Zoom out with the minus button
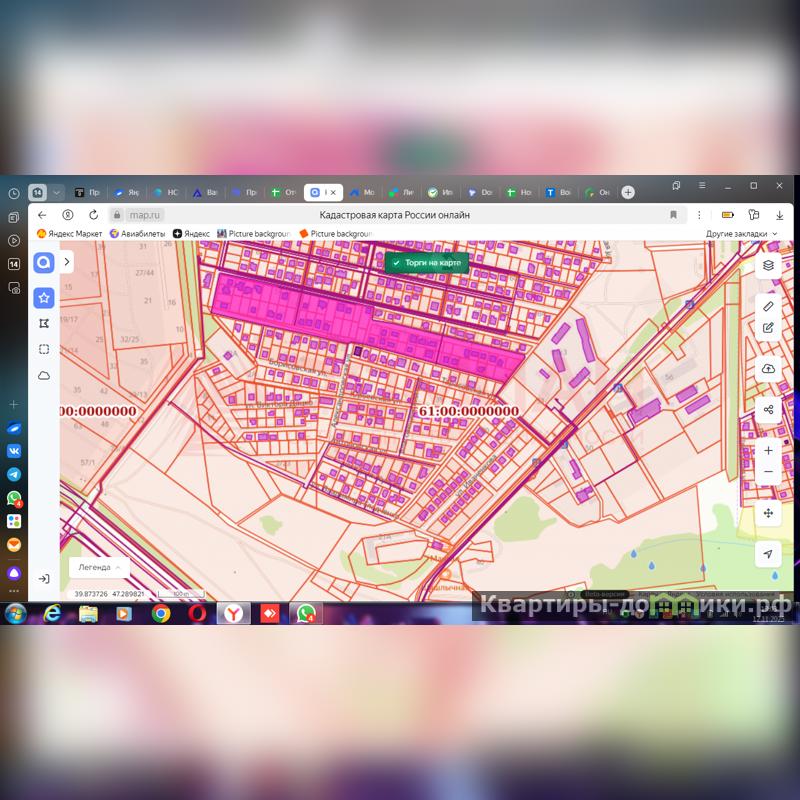This screenshot has height=800, width=800. 768,472
